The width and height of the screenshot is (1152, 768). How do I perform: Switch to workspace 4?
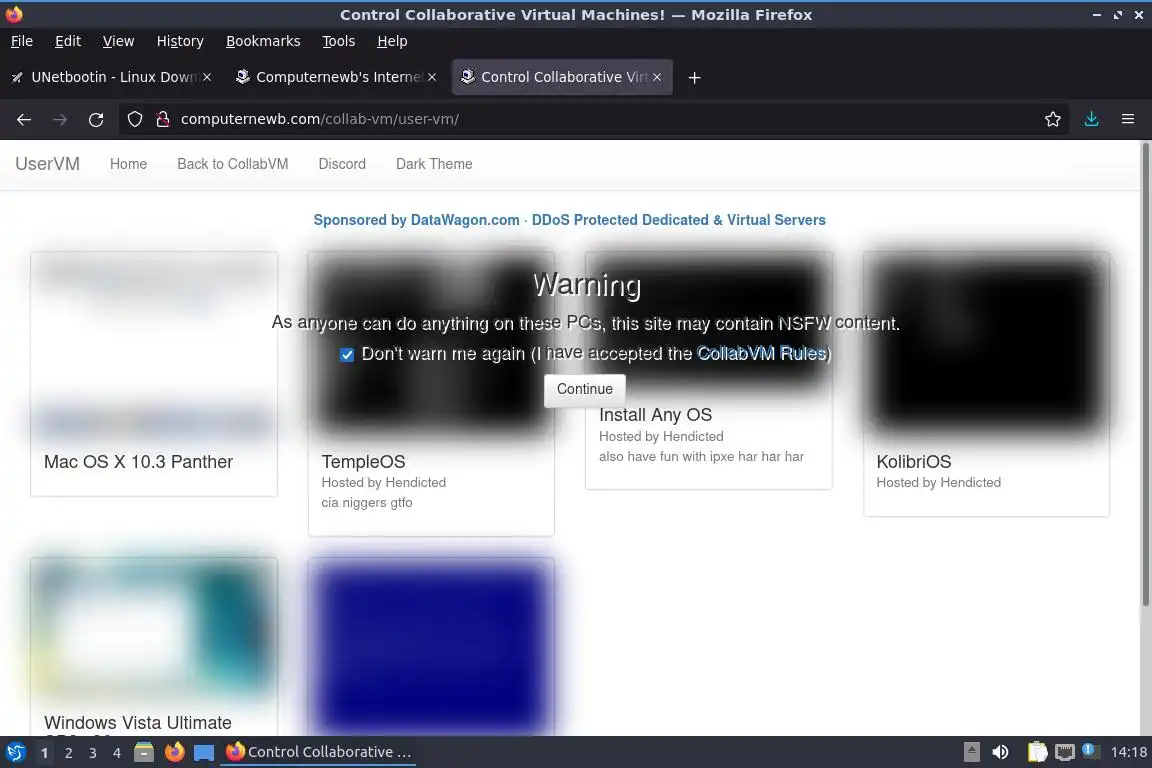point(117,753)
